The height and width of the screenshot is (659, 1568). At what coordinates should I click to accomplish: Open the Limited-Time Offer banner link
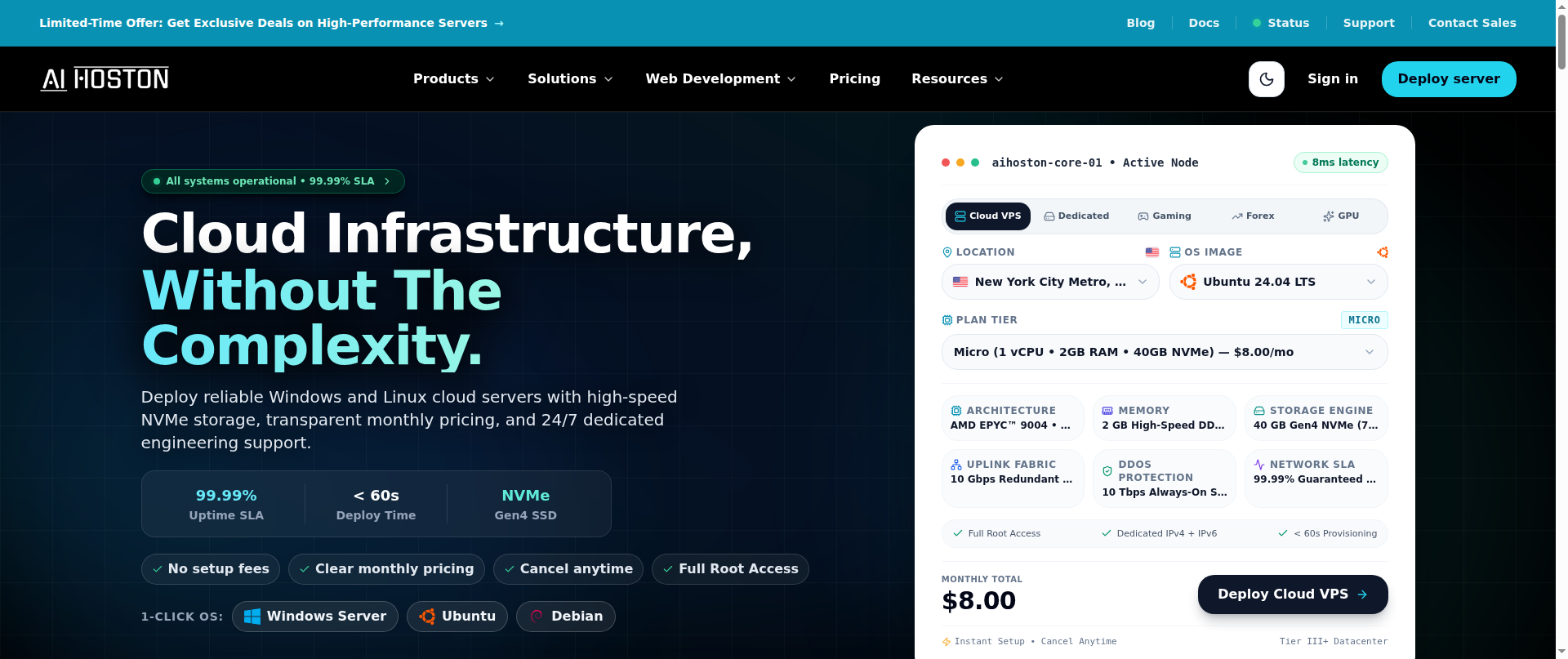tap(271, 23)
